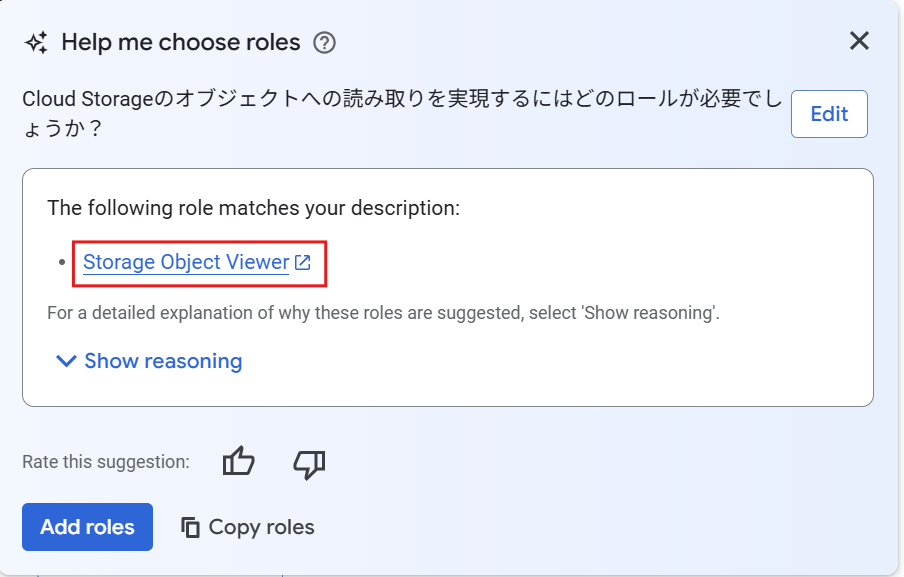Click the detailed explanation hint text
904x577 pixels.
pos(383,313)
